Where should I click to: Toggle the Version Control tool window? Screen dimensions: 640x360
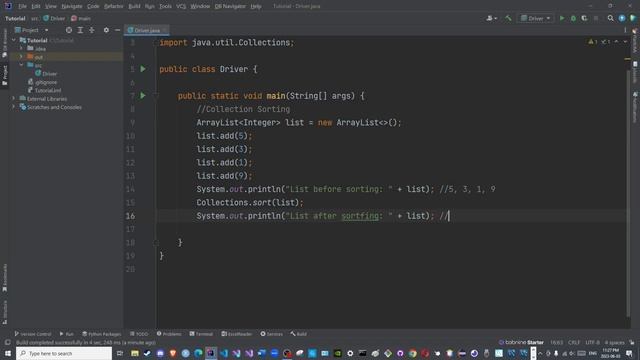(33, 334)
